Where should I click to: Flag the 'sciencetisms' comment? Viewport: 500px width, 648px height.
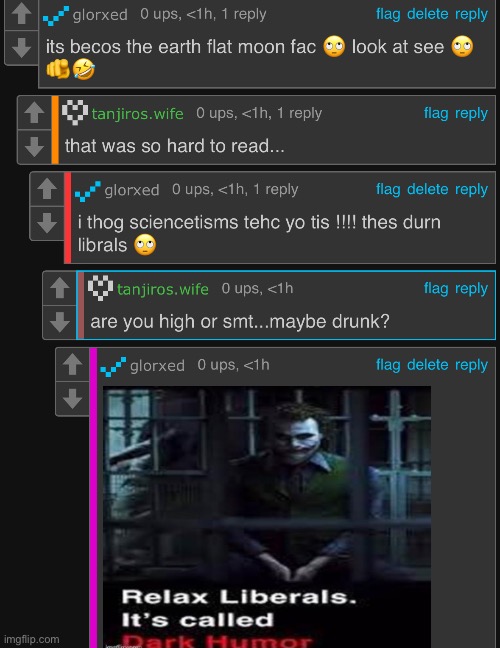point(388,189)
